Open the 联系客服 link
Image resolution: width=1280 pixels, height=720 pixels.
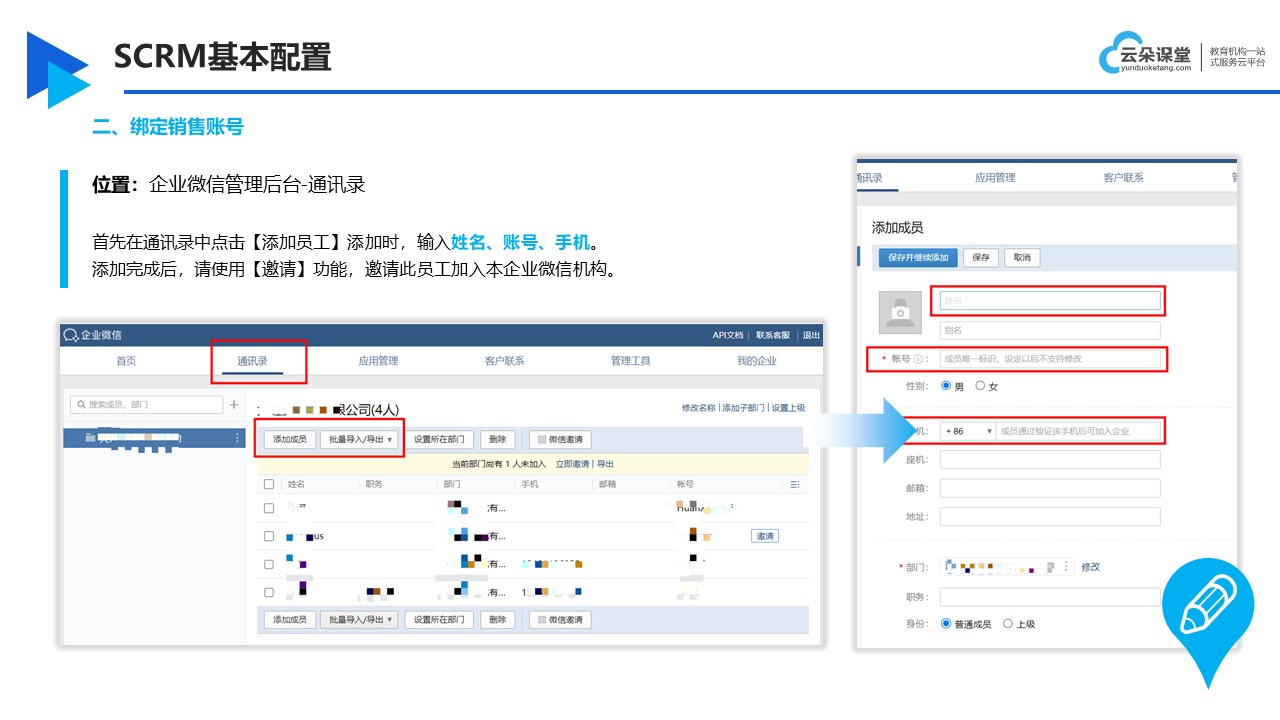pos(773,335)
